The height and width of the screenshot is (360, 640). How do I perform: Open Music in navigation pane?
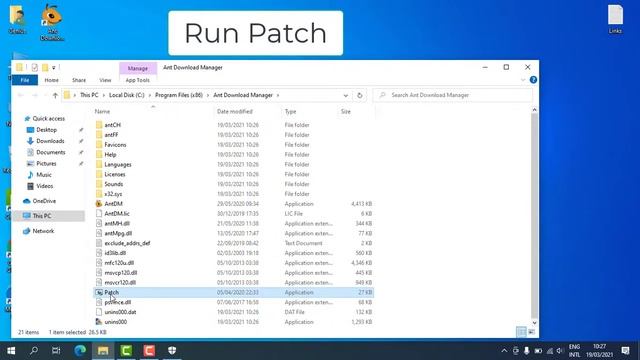click(44, 175)
